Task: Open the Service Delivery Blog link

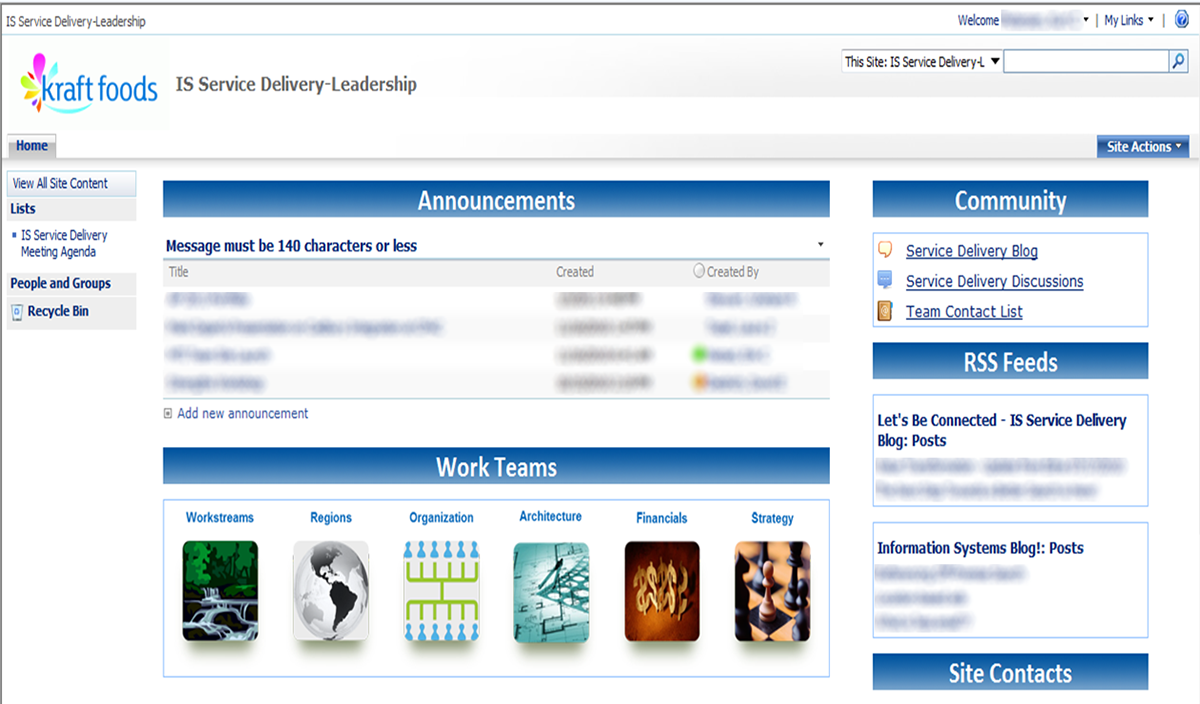Action: 972,251
